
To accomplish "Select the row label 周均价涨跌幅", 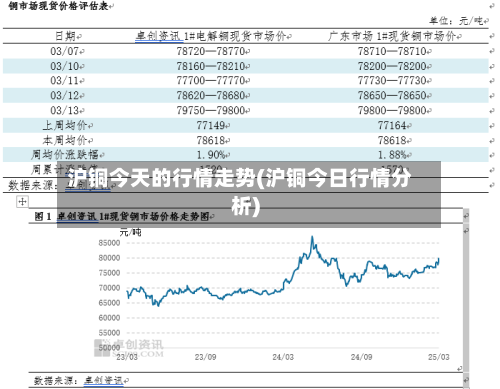I will (65, 155).
